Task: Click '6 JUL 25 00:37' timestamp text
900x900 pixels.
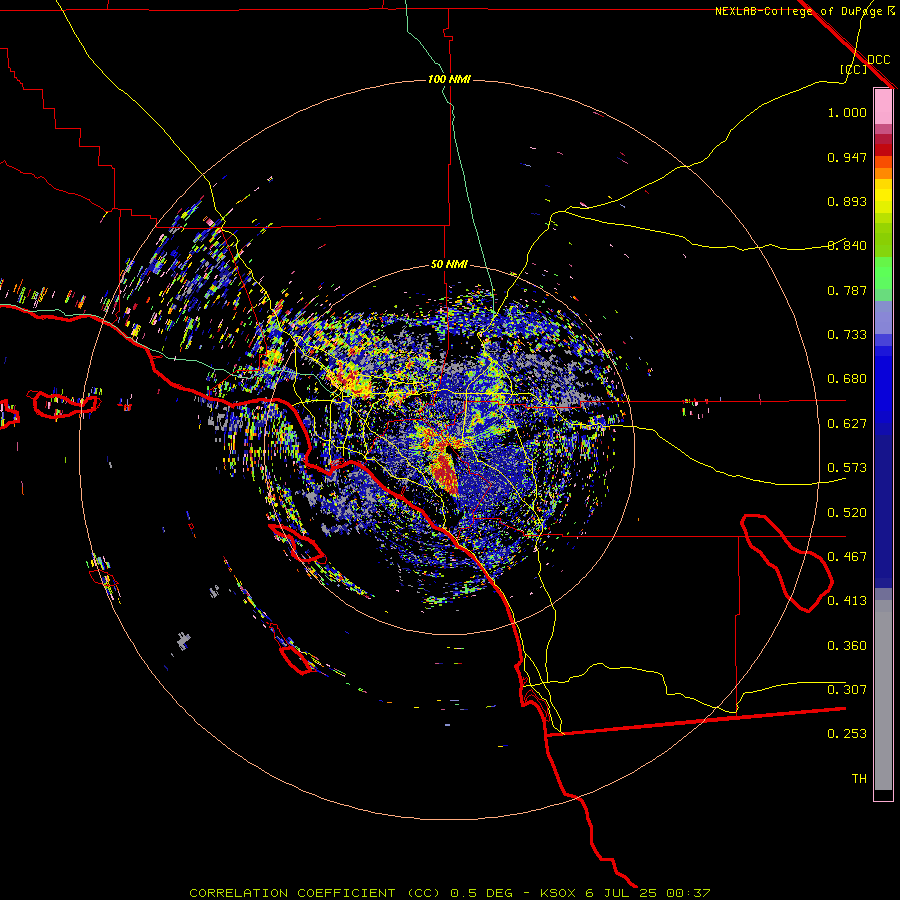Action: tap(648, 893)
